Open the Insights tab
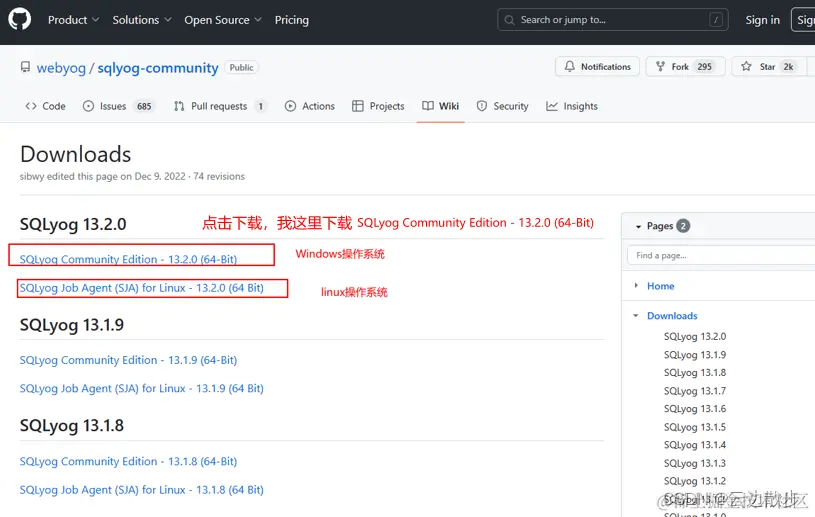The height and width of the screenshot is (517, 815). click(x=572, y=106)
